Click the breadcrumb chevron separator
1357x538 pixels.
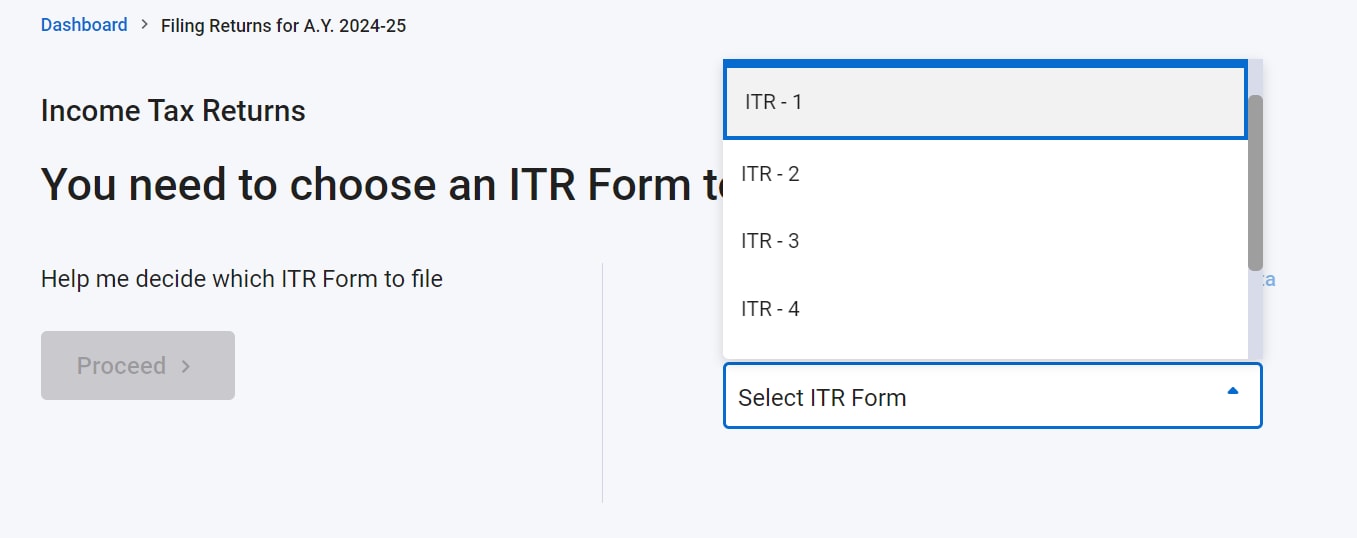pyautogui.click(x=144, y=25)
